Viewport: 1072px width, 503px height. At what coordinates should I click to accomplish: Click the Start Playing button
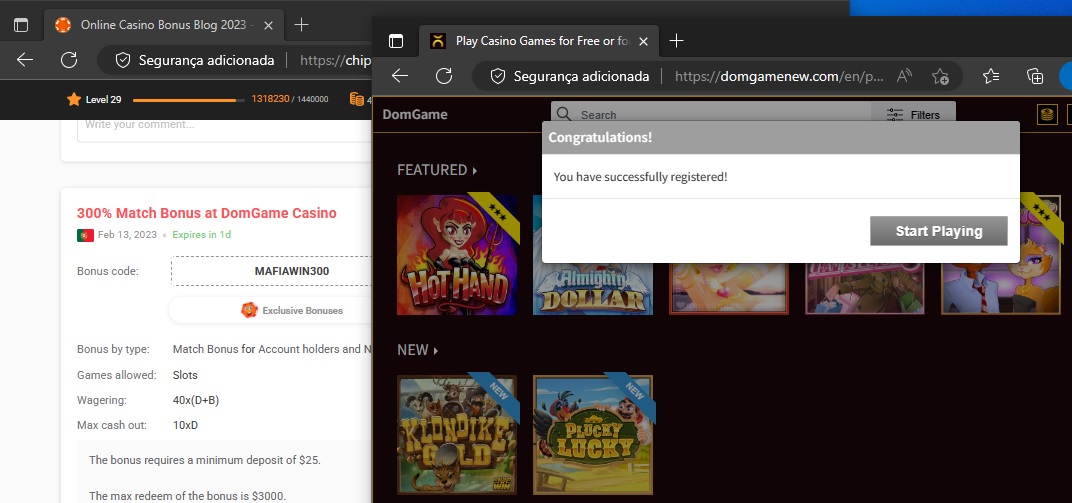click(x=938, y=231)
